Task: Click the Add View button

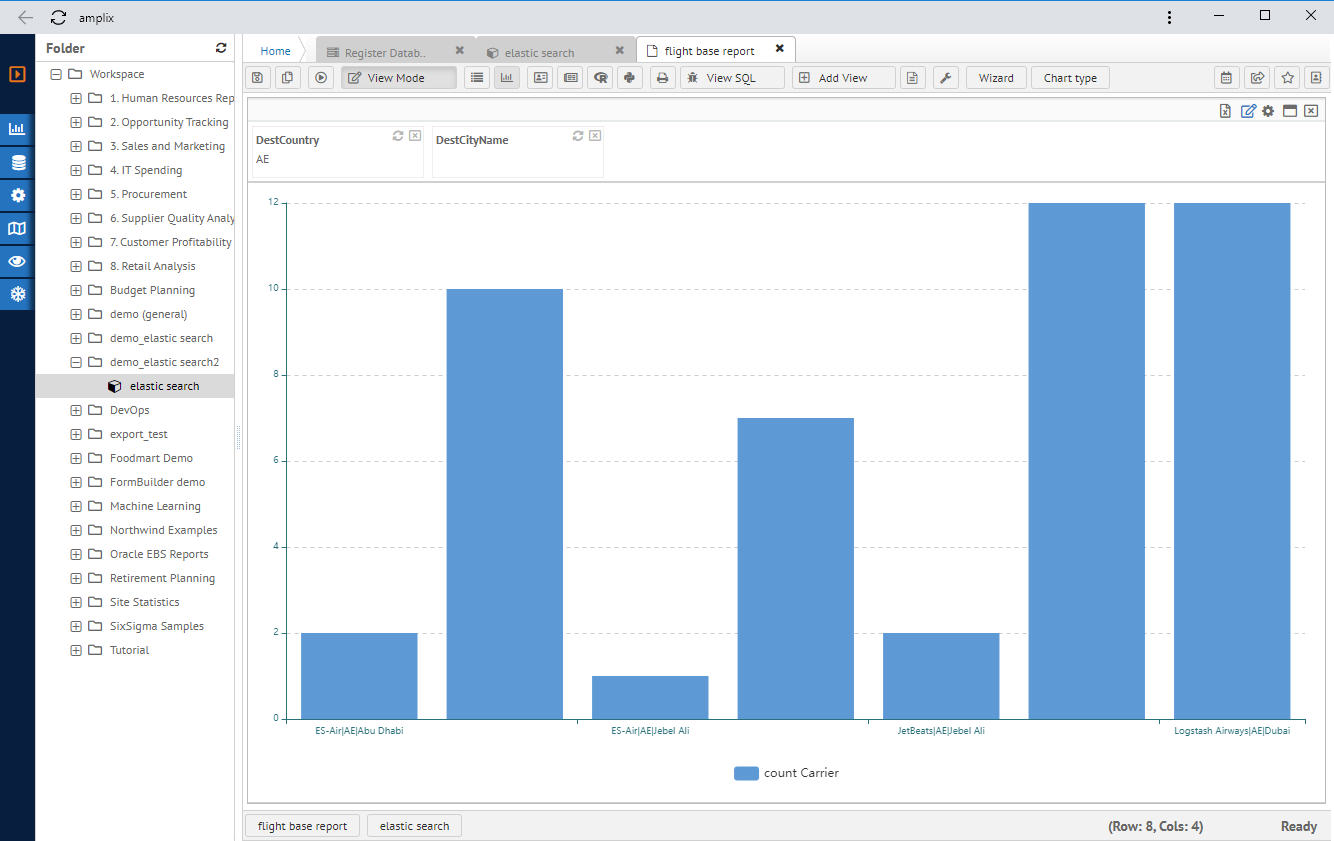Action: (843, 78)
